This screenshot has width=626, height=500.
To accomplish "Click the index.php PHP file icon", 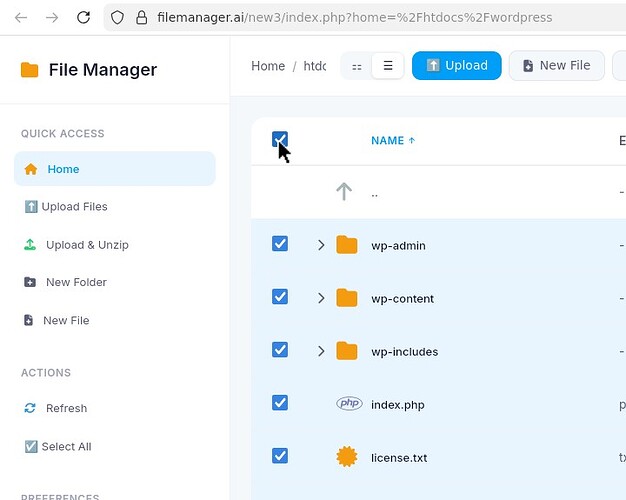I will (348, 404).
